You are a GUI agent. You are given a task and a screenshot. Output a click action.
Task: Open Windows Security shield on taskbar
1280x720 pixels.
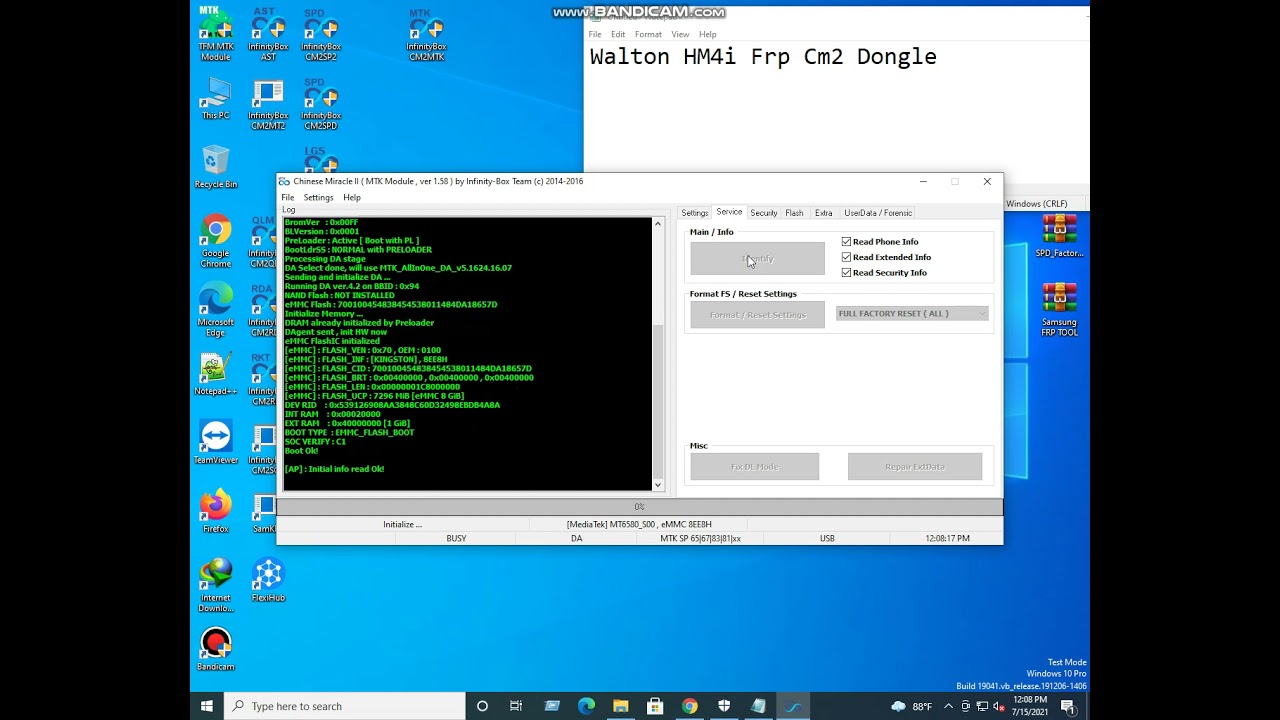(724, 706)
